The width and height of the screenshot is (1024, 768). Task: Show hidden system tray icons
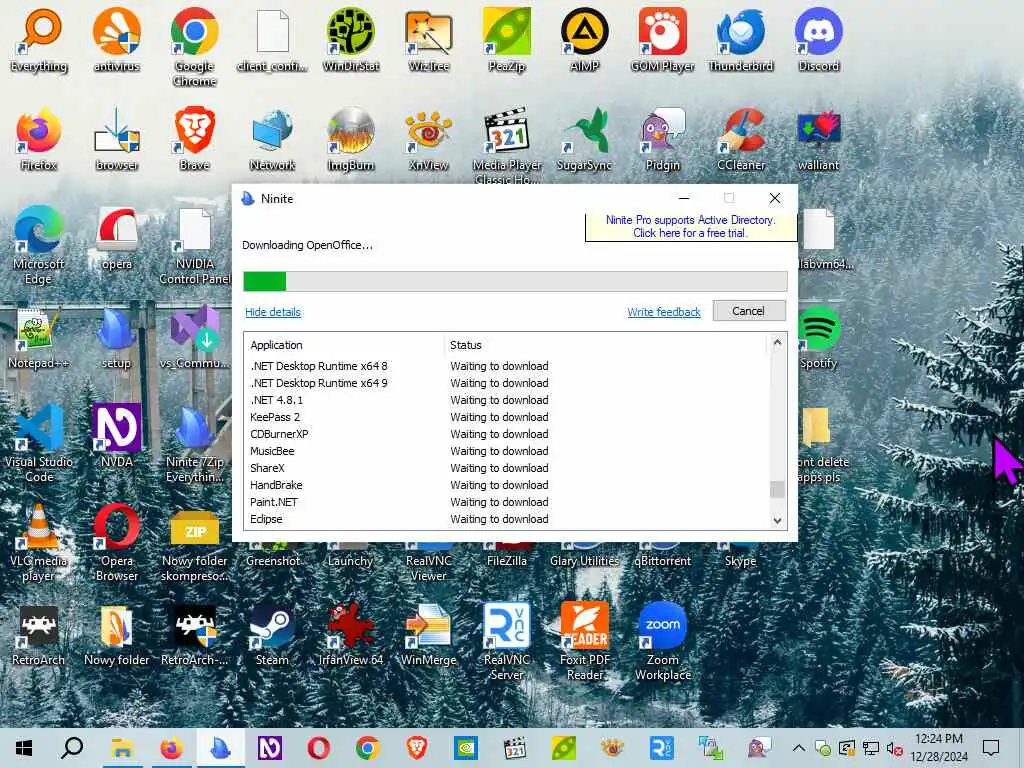coord(798,748)
